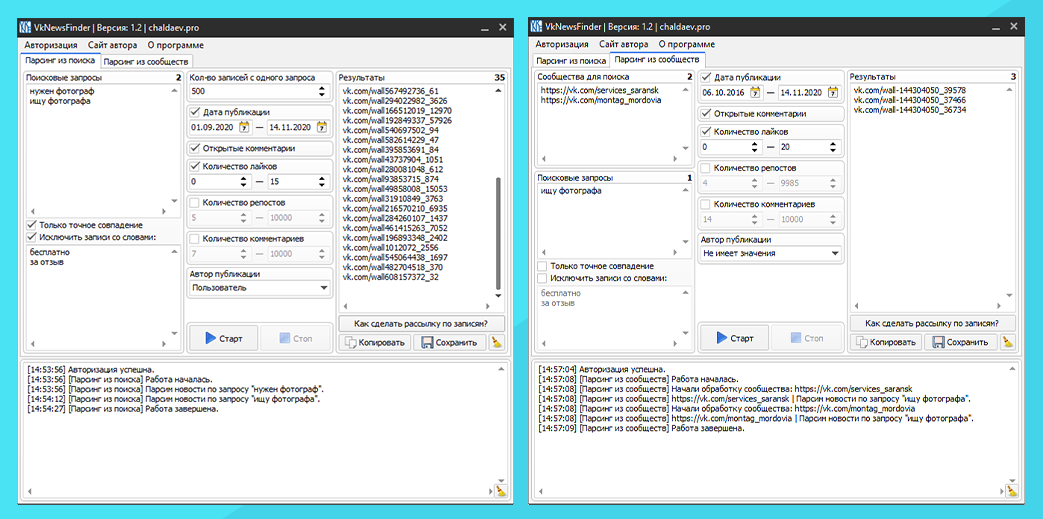
Task: Click Копировать button in right window
Action: 886,342
